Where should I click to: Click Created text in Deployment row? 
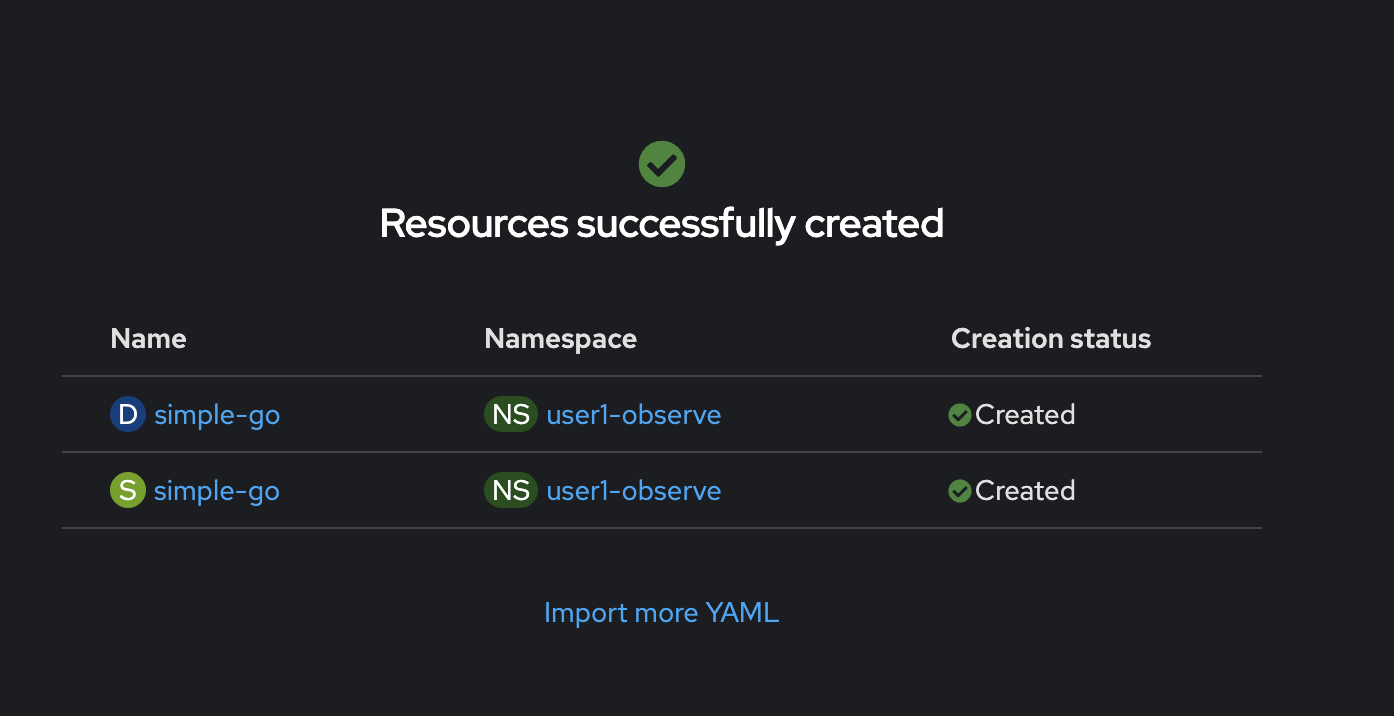click(1025, 415)
